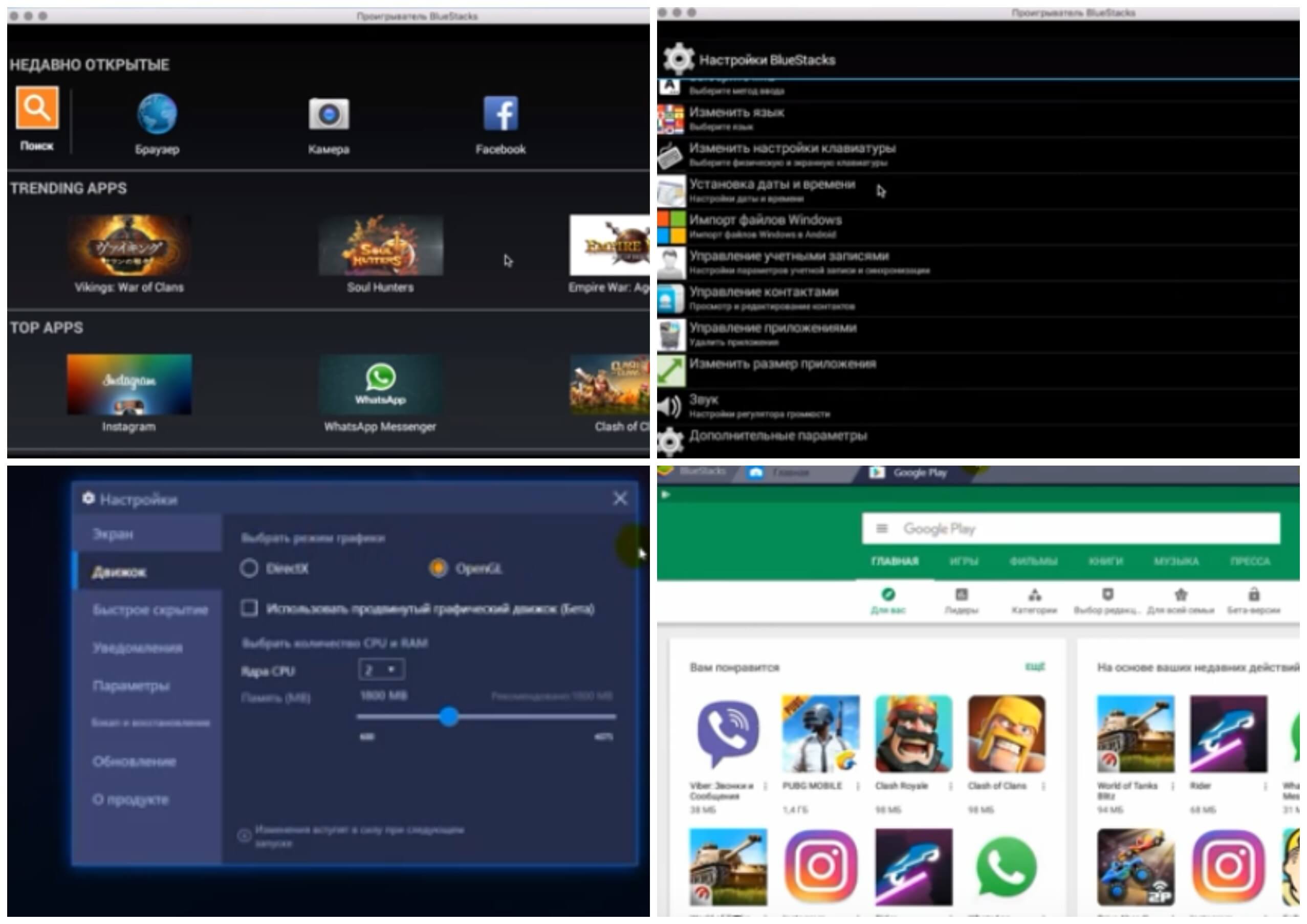Viewport: 1307px width, 924px height.
Task: Open WhatsApp Messenger in Top Apps
Action: coord(381,385)
